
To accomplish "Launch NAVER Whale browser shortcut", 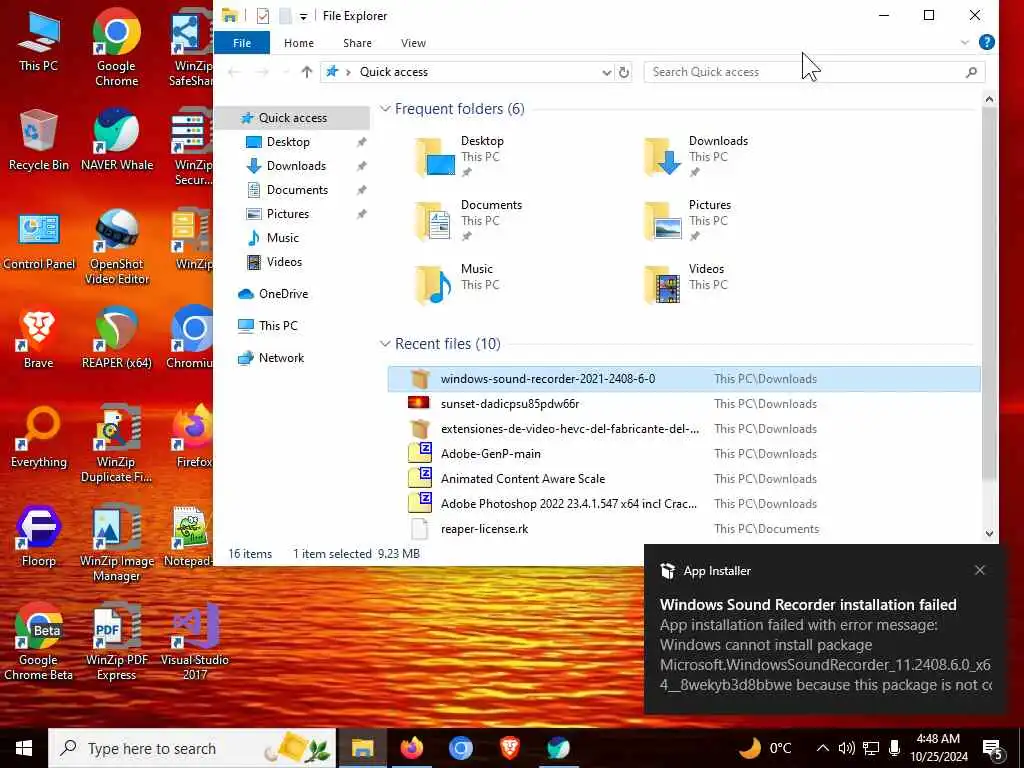I will click(117, 140).
